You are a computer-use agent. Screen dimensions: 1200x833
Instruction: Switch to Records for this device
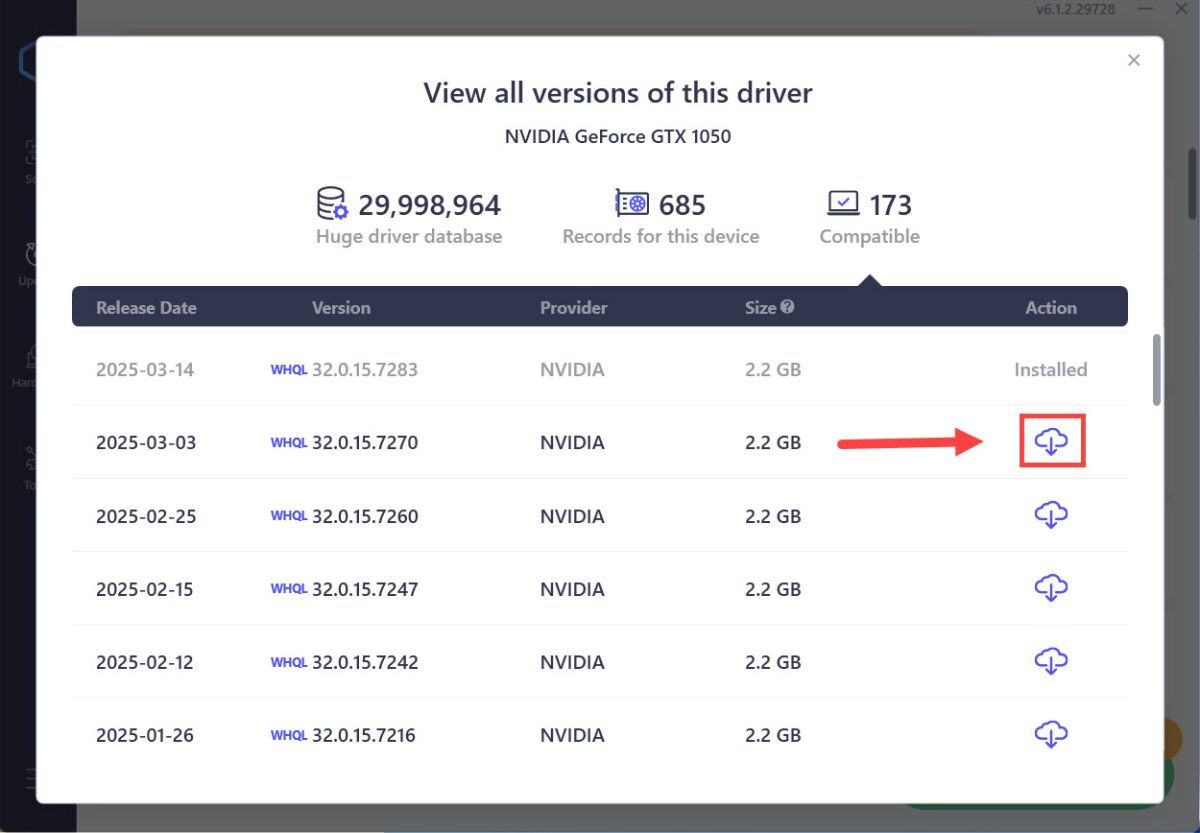[x=660, y=217]
